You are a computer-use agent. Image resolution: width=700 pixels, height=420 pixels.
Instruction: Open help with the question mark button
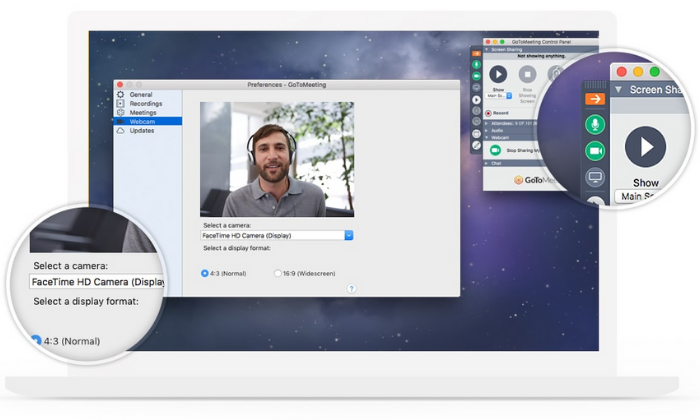coord(352,289)
